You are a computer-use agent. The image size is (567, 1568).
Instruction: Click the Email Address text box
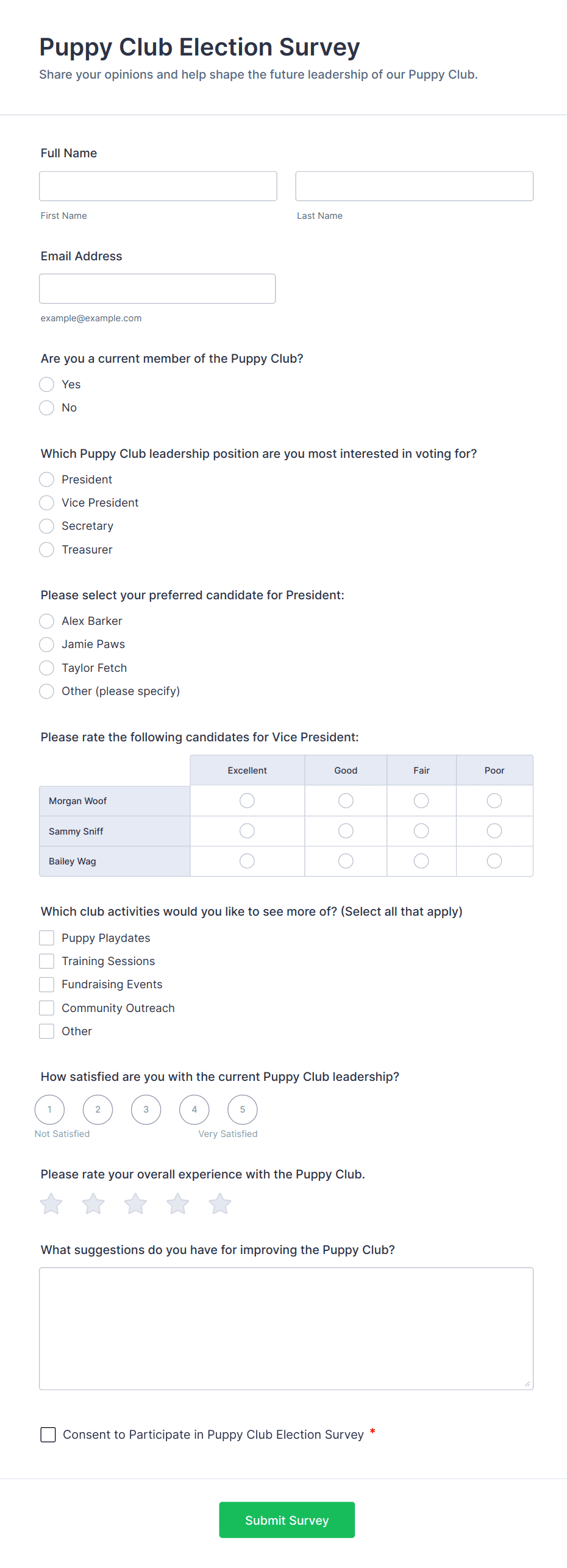pos(157,288)
